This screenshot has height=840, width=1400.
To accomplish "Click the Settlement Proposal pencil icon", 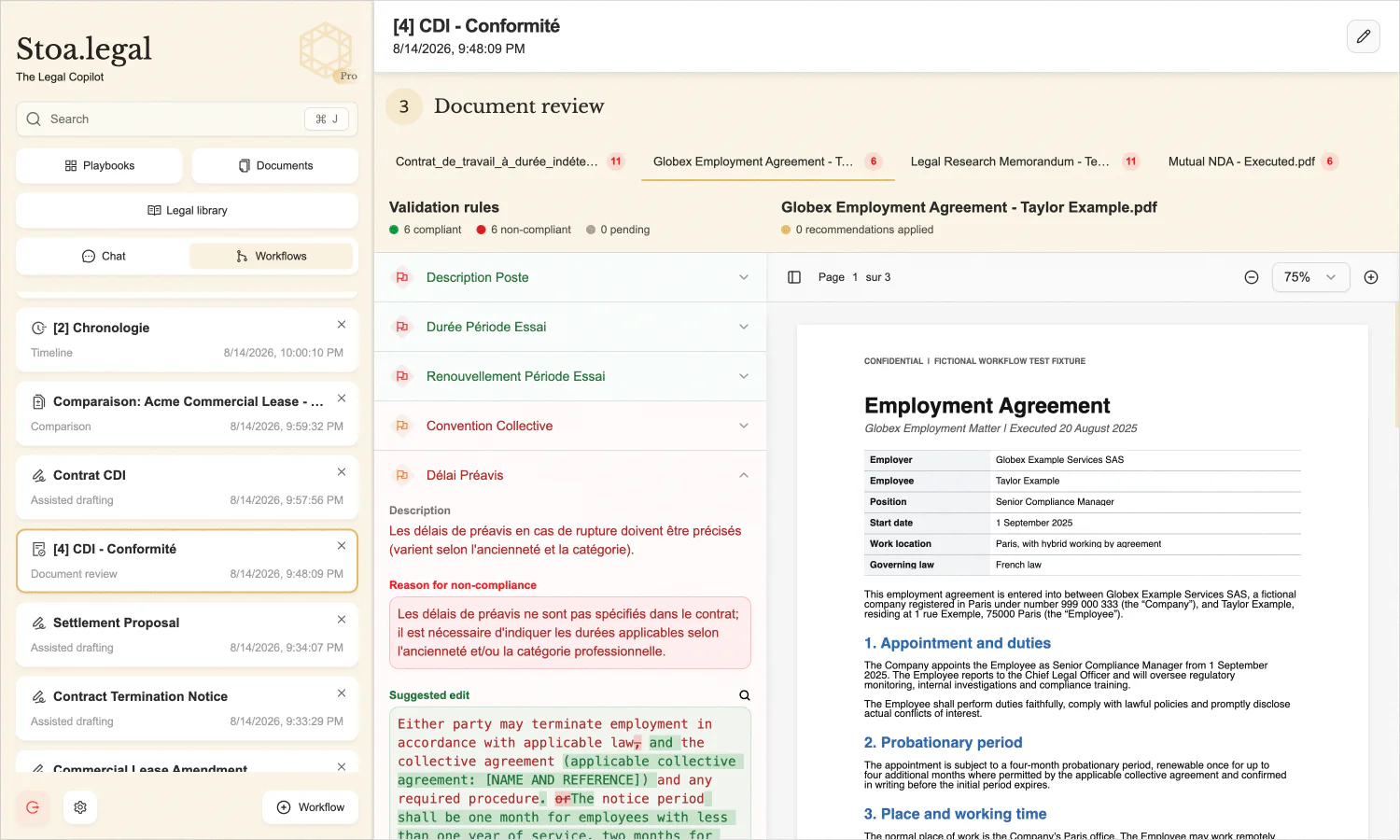I will 38,623.
